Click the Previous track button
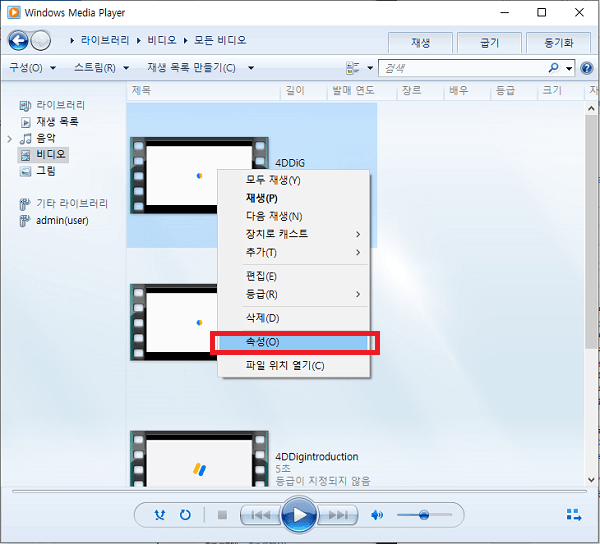 [261, 515]
